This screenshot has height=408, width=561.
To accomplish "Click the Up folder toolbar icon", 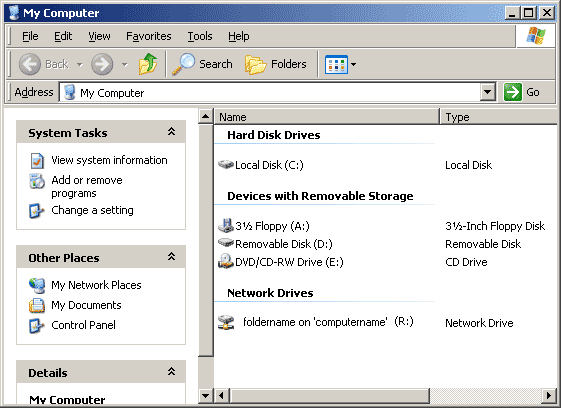I will click(148, 64).
